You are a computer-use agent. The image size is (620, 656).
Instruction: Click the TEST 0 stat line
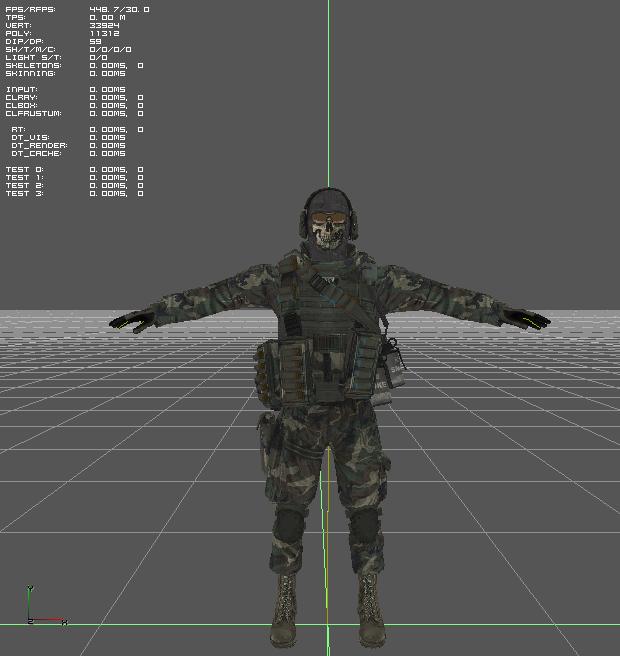74,169
